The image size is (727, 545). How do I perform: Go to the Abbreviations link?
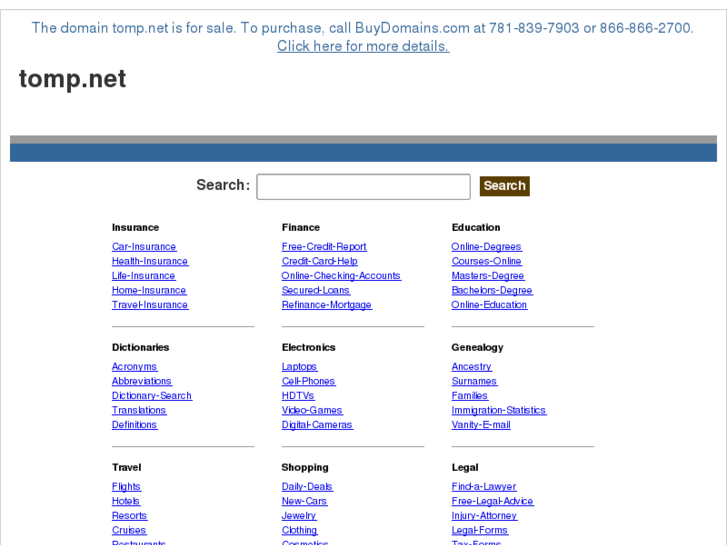coord(142,381)
